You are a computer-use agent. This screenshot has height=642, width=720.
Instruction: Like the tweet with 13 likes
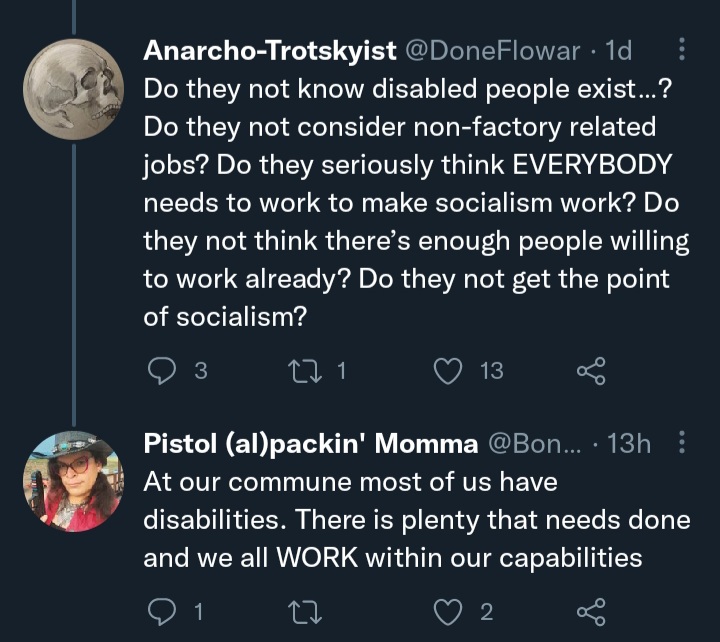448,371
